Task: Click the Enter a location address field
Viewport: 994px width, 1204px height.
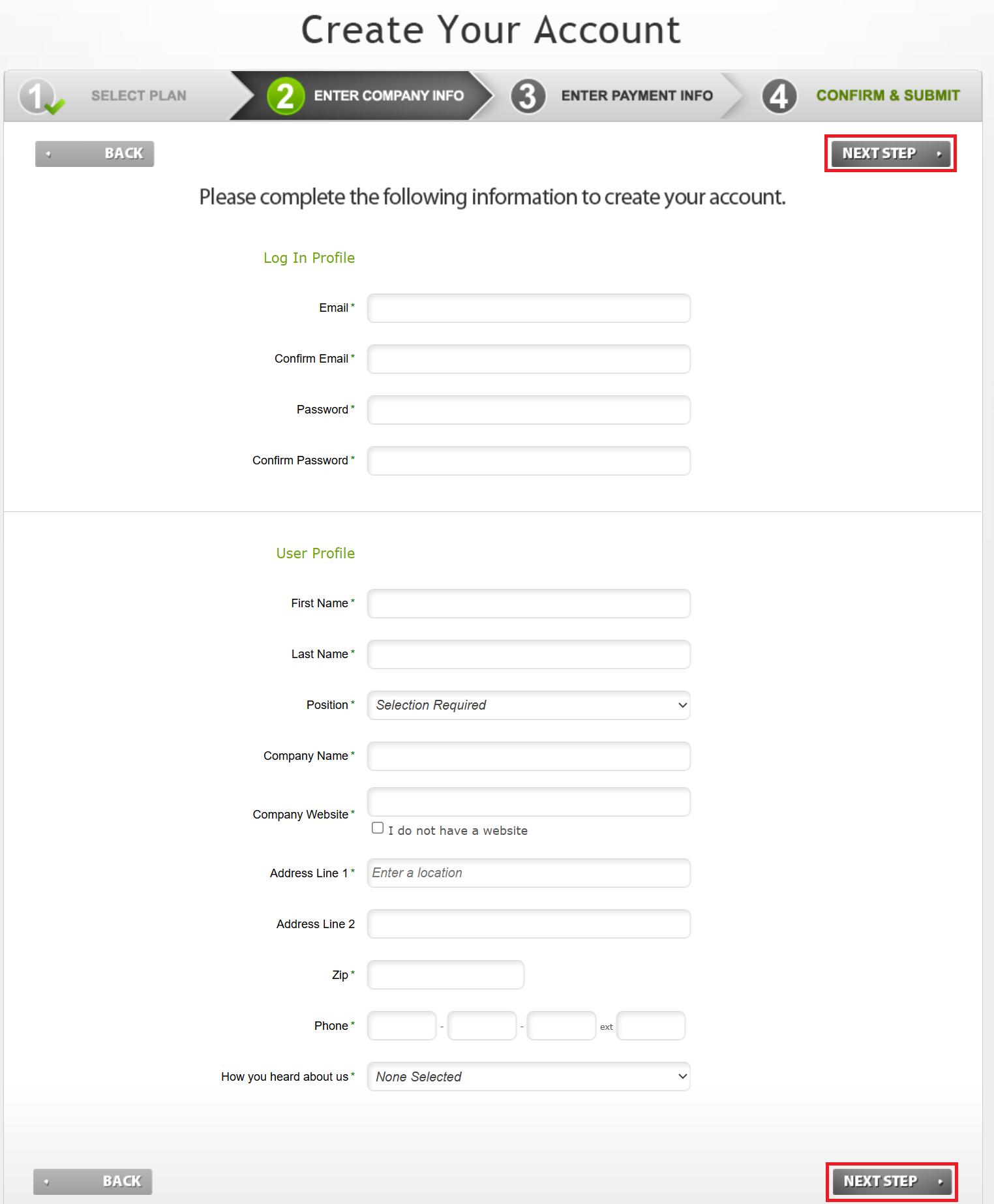Action: [528, 873]
